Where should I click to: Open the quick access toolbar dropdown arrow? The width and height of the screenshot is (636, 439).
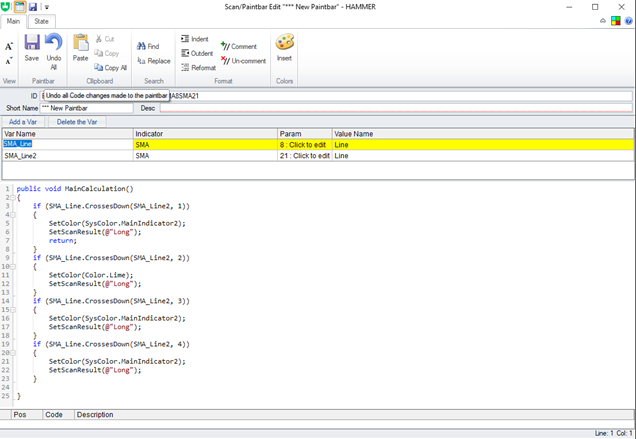47,7
